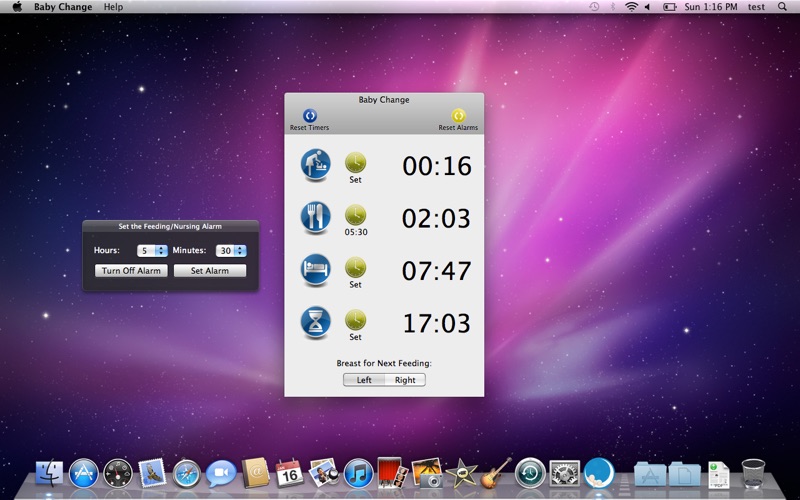
Task: Click the 02:03 feeding timer readout
Action: click(437, 219)
